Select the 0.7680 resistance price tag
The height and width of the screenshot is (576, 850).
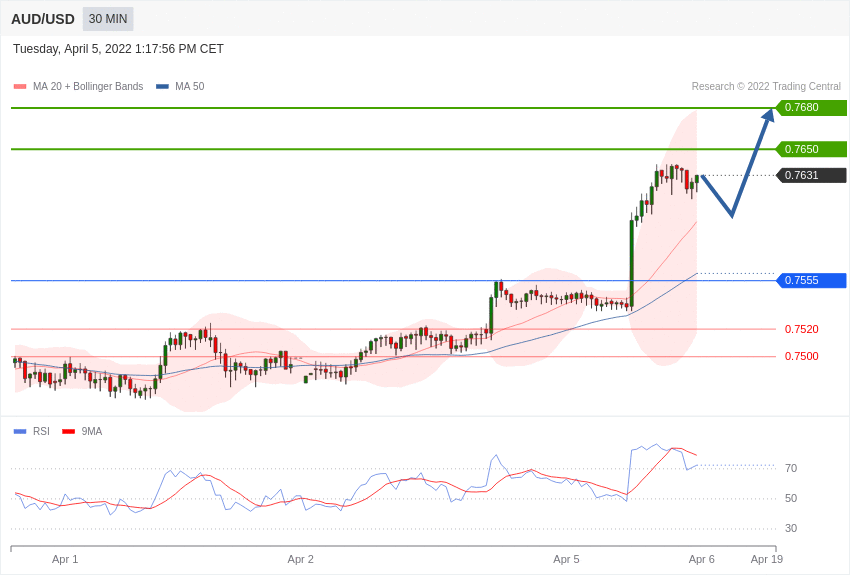tap(812, 107)
